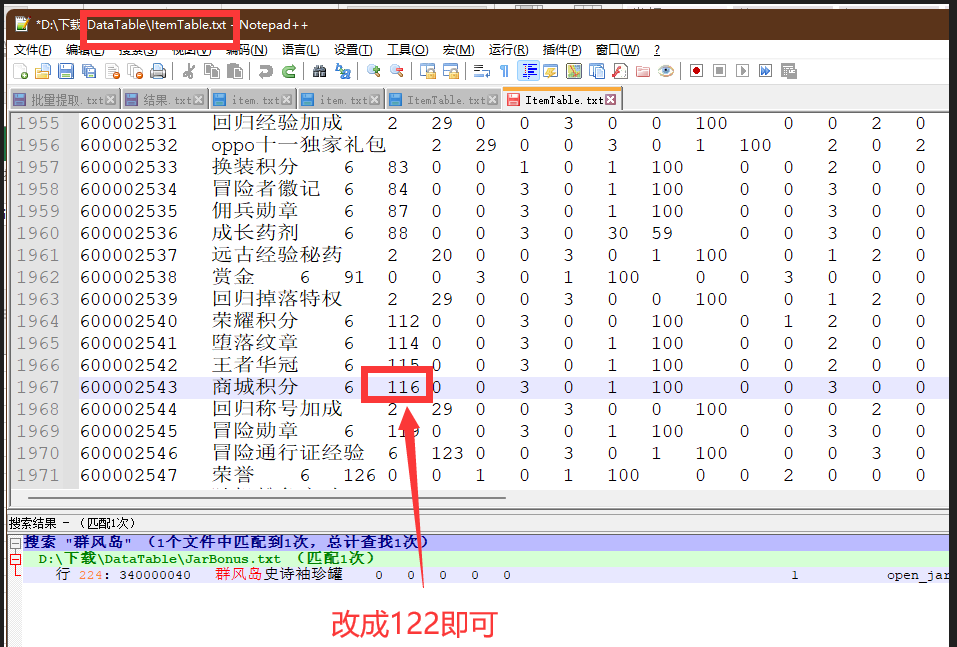Toggle word wrap in toolbar
Screen dimensions: 957x647
[x=482, y=71]
